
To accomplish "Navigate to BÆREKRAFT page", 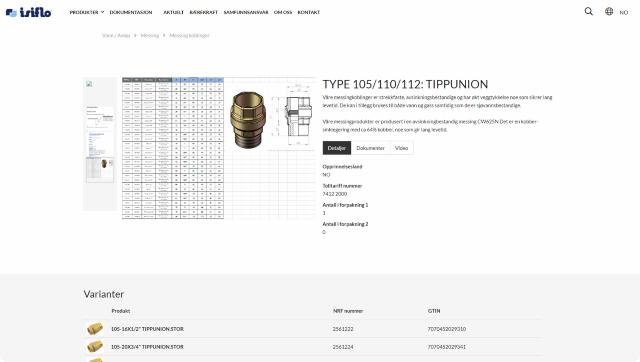I will pos(204,12).
